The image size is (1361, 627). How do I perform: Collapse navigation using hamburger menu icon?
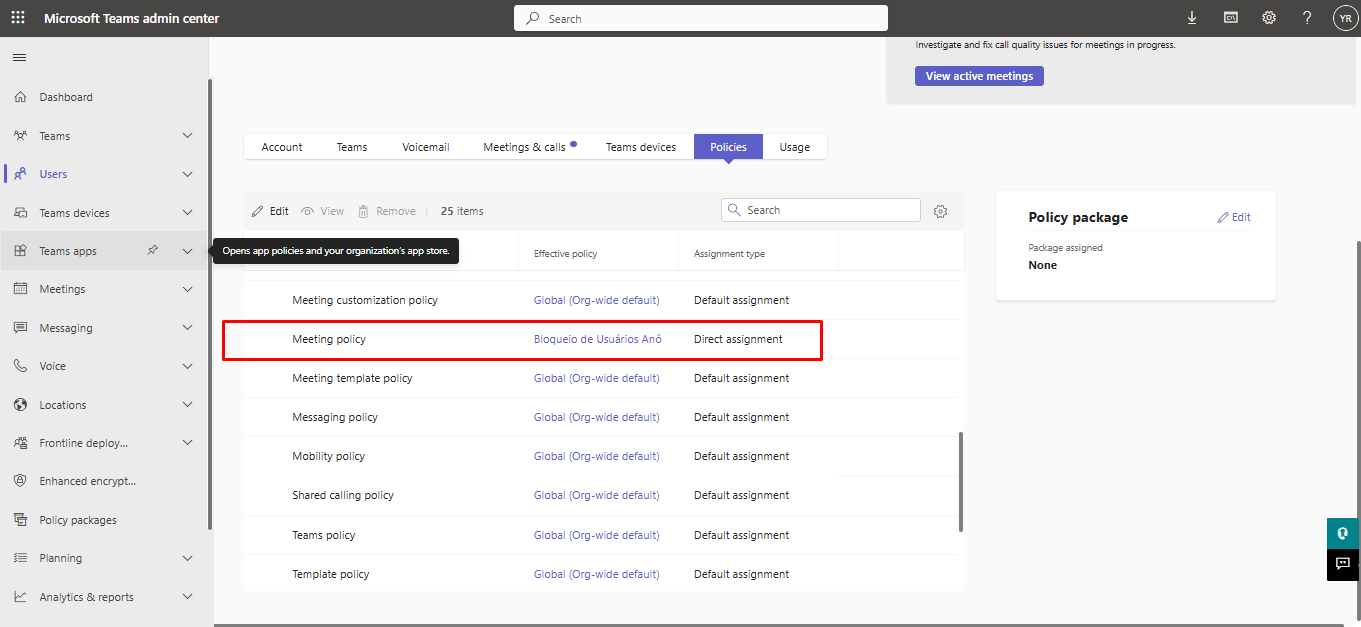click(x=19, y=57)
